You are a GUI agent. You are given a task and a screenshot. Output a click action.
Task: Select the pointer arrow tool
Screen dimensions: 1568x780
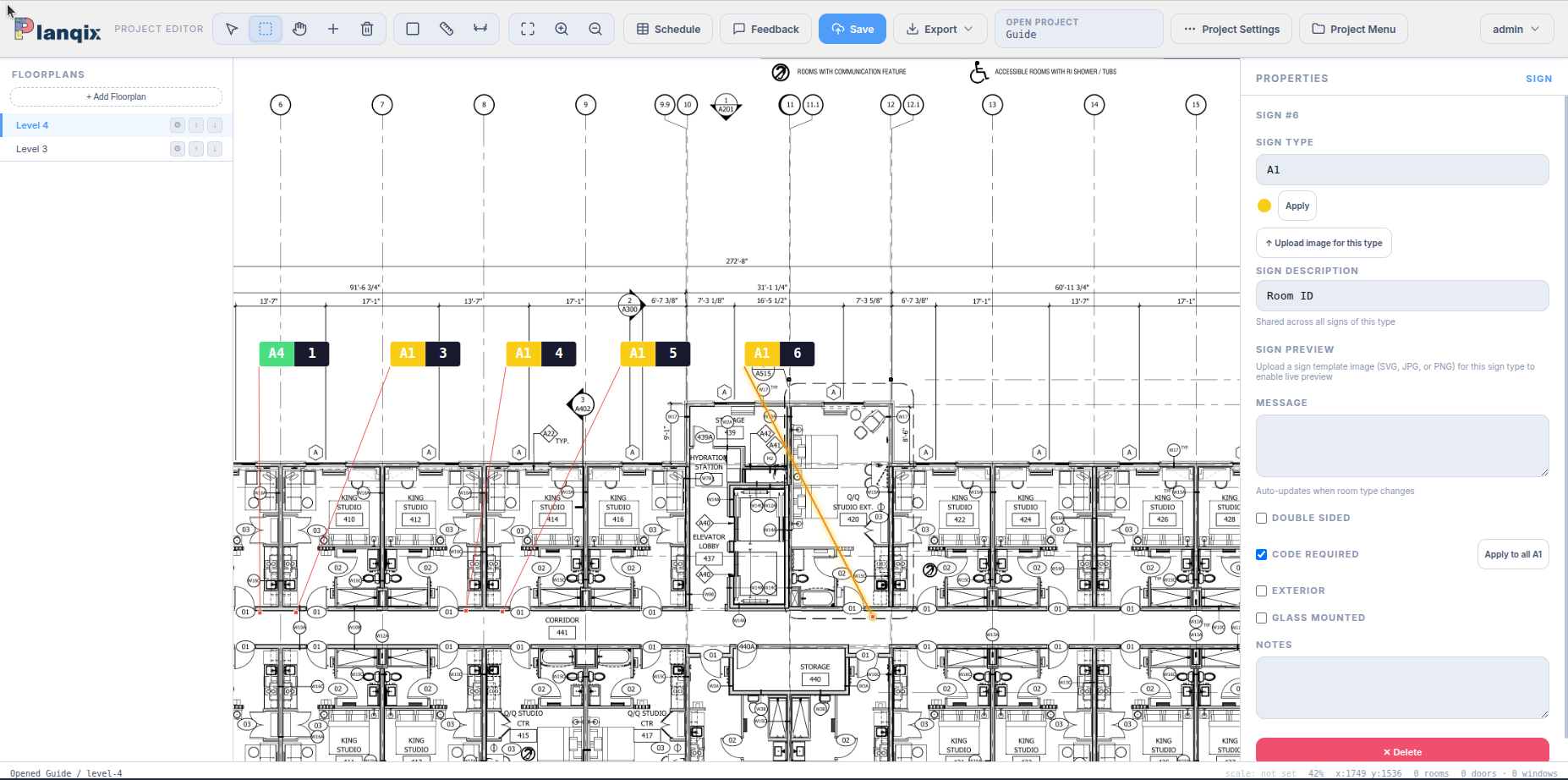tap(232, 29)
